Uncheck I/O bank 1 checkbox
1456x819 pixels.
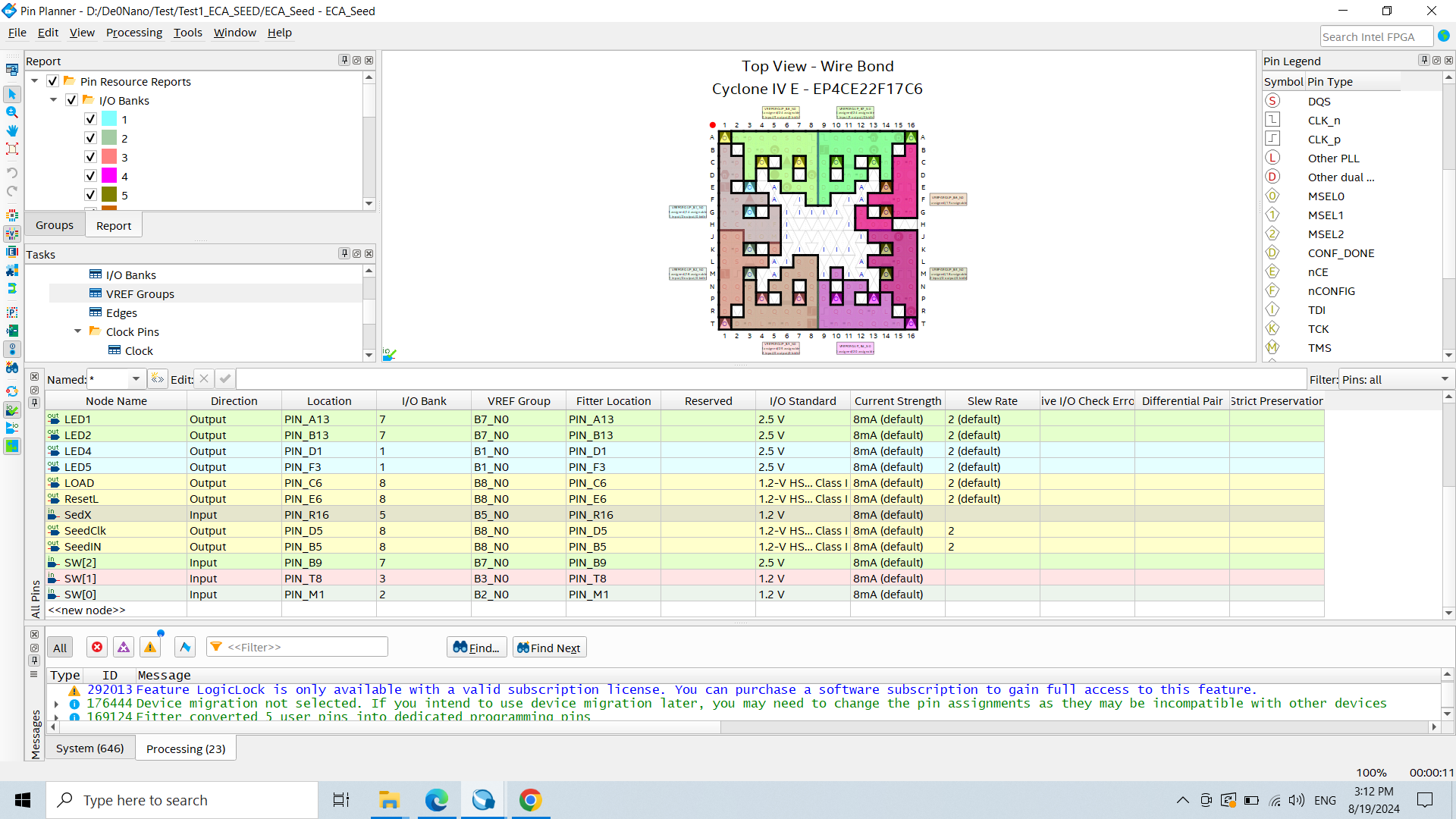tap(90, 119)
